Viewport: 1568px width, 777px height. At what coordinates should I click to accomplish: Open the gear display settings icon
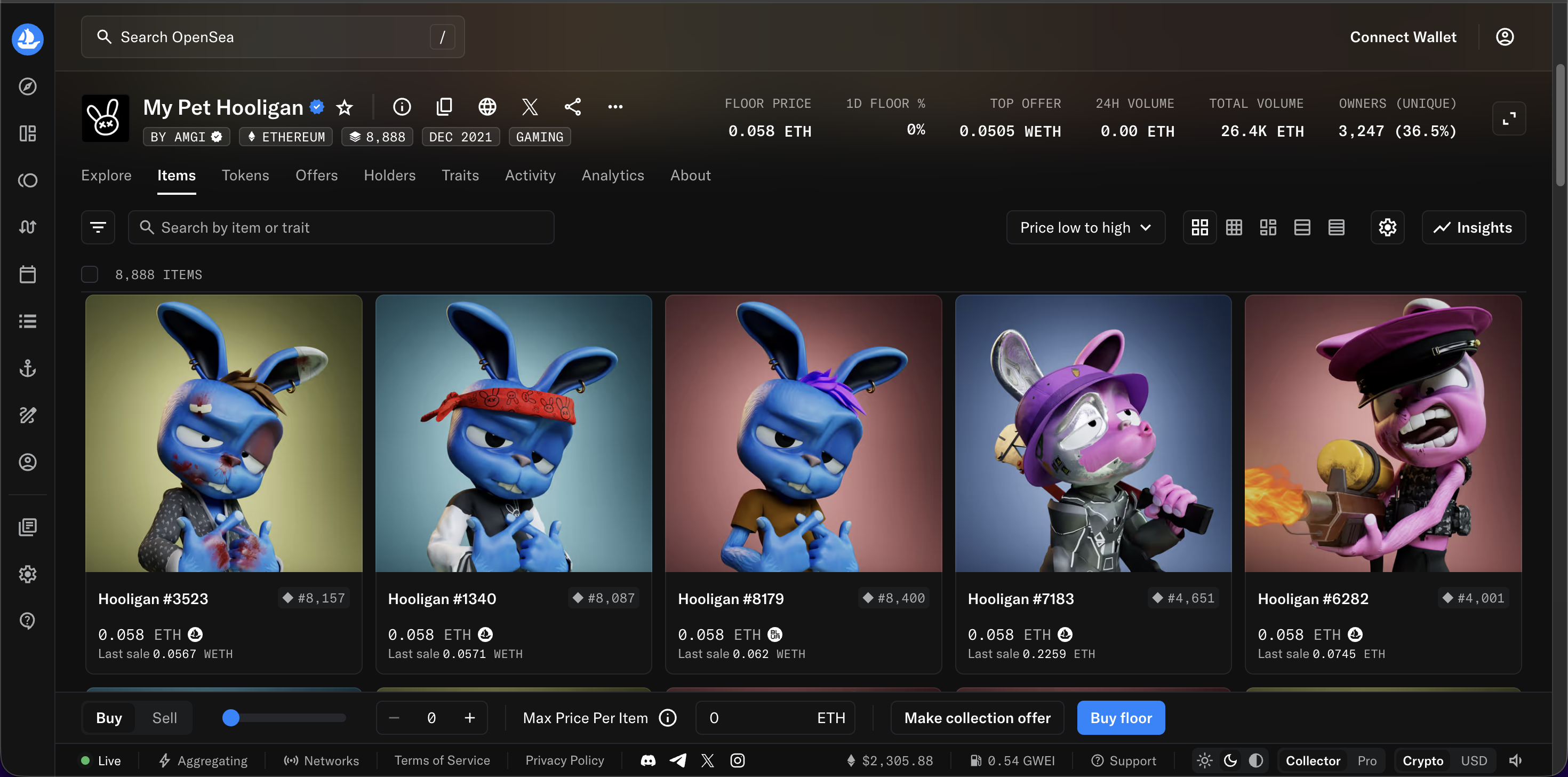point(1387,227)
